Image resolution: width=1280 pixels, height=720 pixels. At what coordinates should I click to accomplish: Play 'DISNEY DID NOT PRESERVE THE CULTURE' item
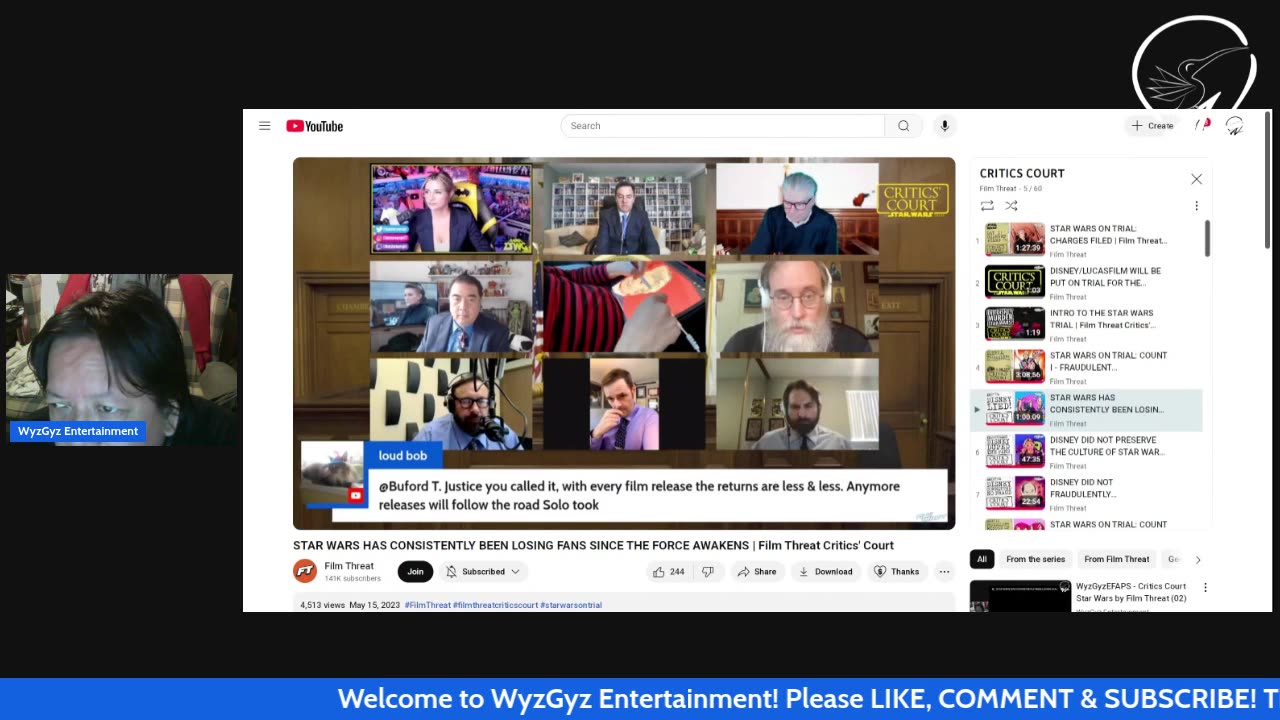(x=1087, y=452)
